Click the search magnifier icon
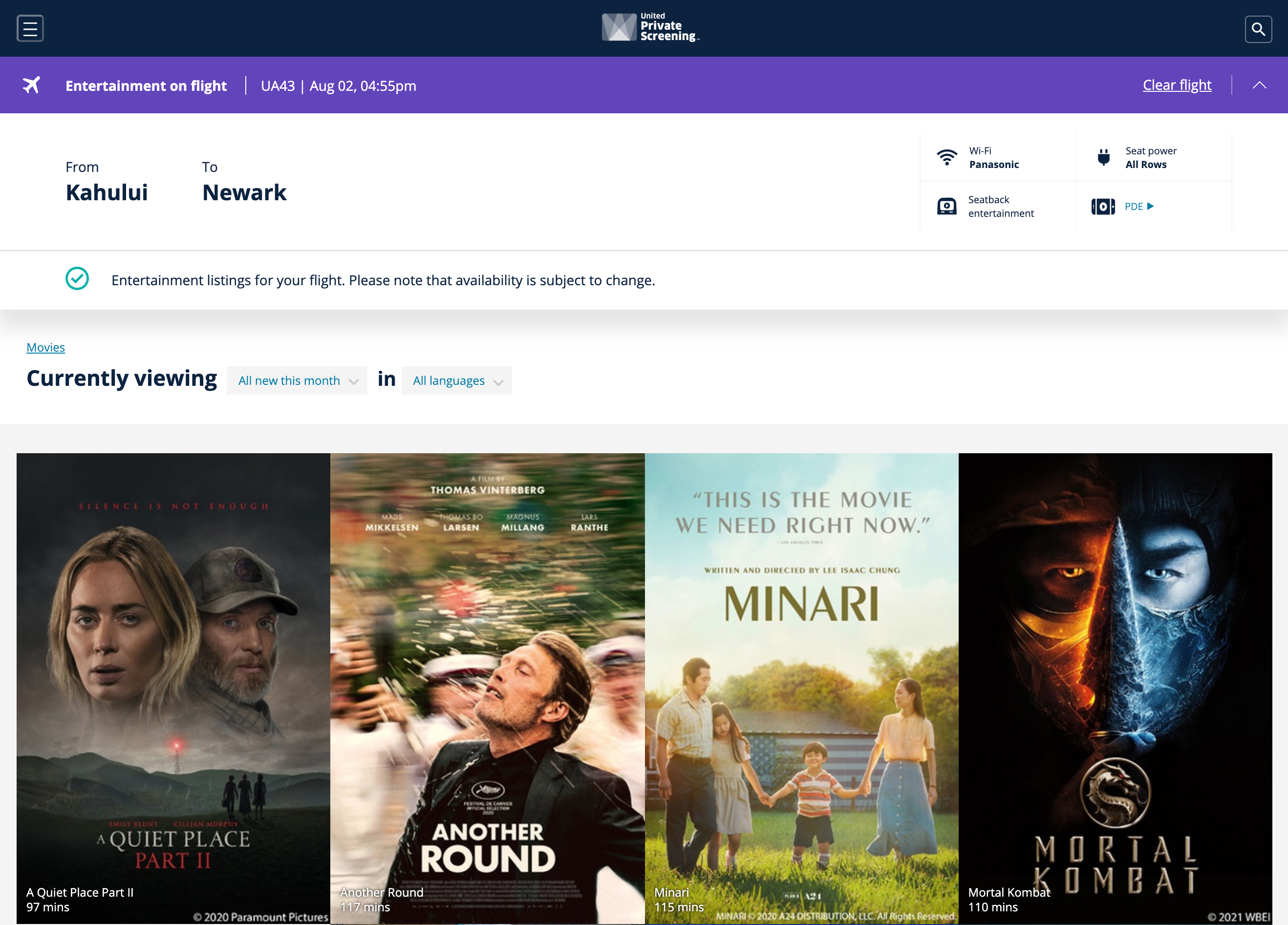This screenshot has height=925, width=1288. pyautogui.click(x=1258, y=29)
